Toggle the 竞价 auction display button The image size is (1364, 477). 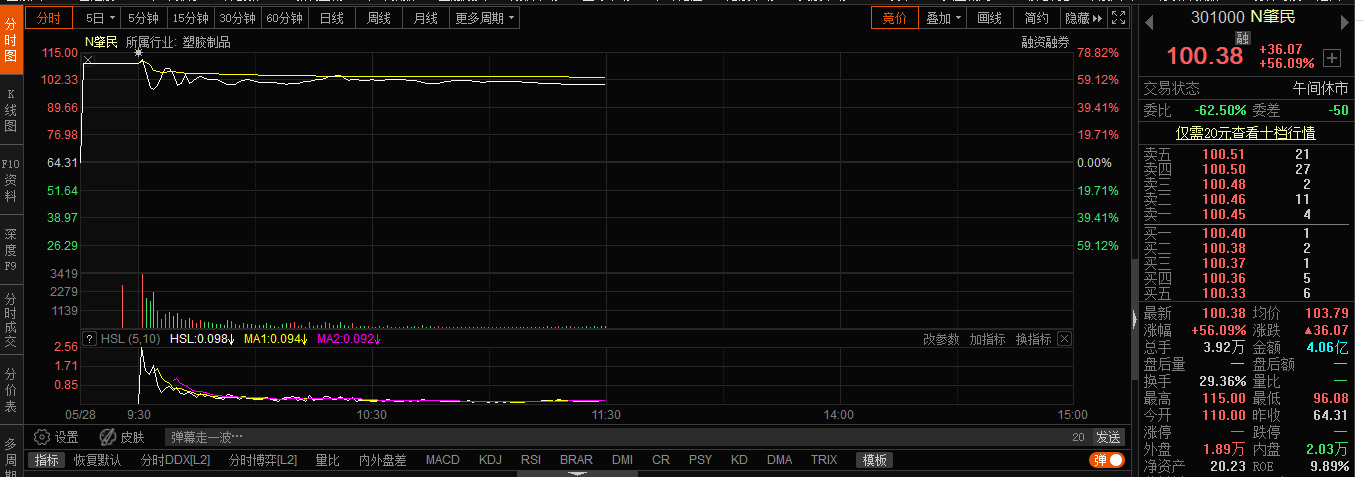click(x=895, y=18)
